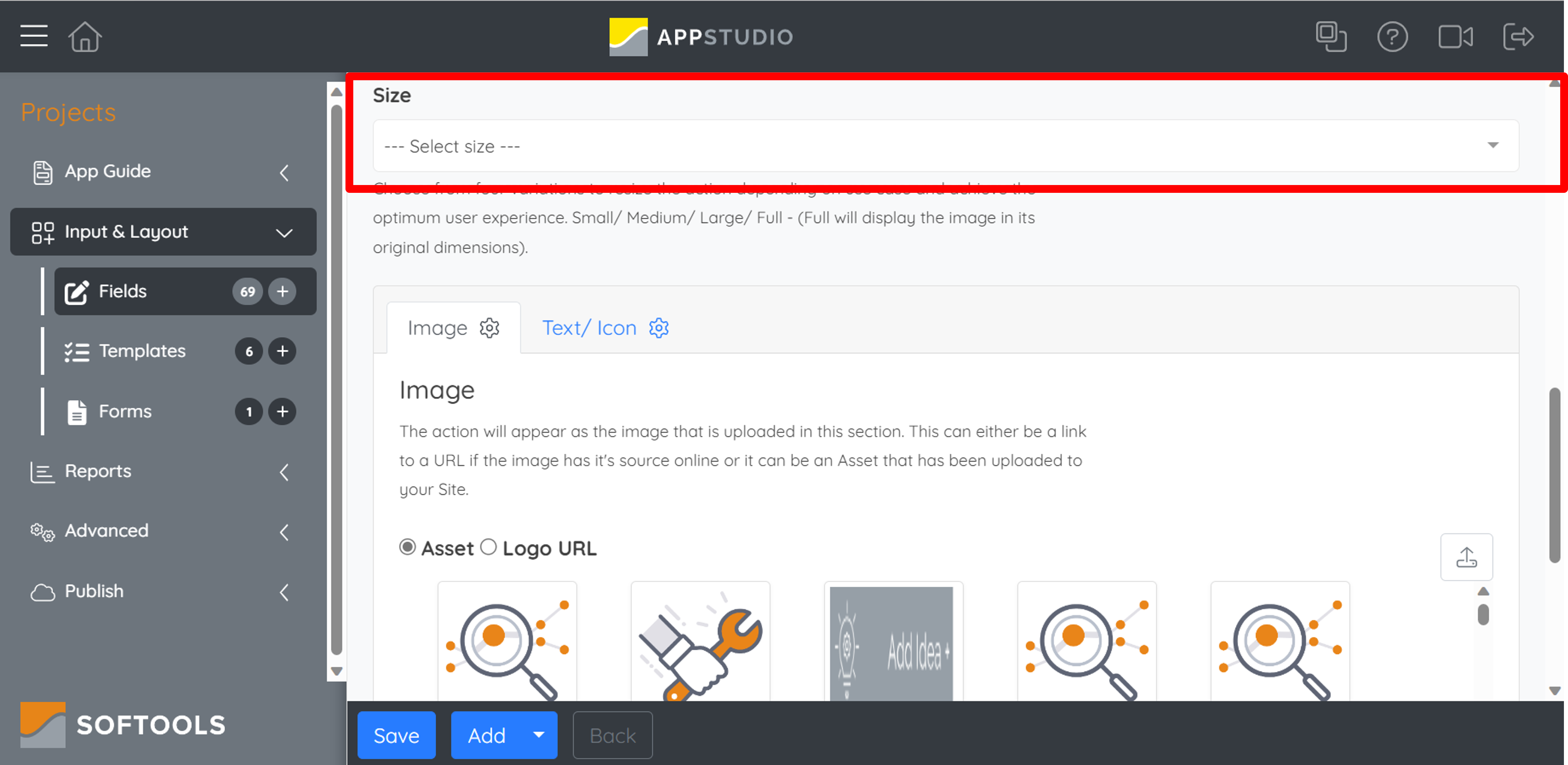Open the help question mark icon
1568x765 pixels.
click(1392, 36)
